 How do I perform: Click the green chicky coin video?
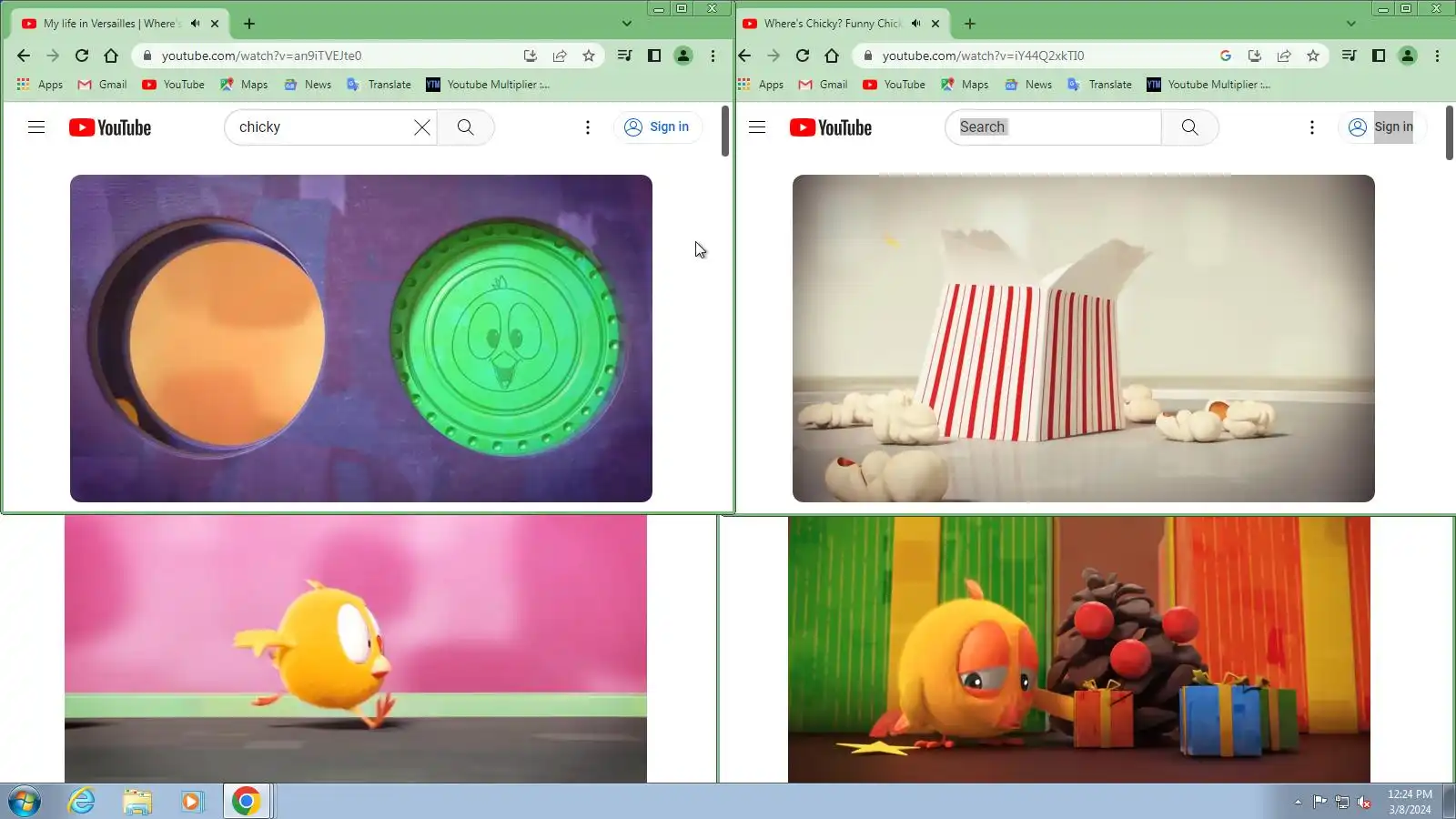361,339
